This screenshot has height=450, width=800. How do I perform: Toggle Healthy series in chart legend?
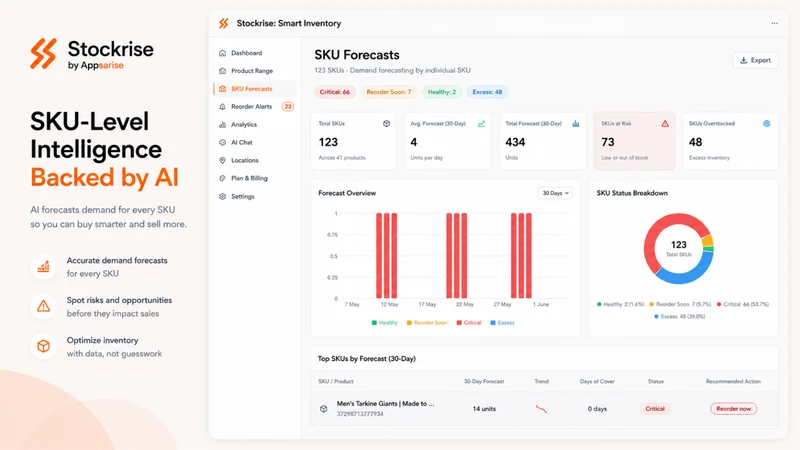[x=385, y=322]
